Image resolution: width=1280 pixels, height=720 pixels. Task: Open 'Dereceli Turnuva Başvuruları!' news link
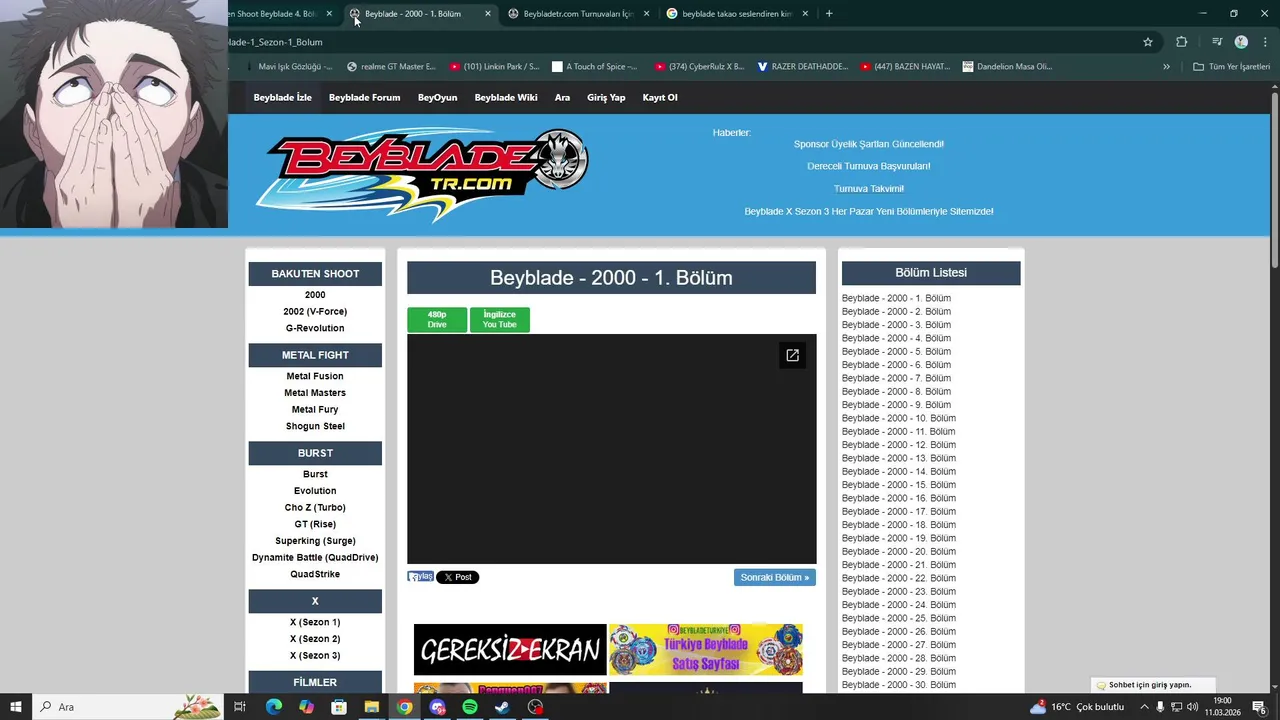869,166
